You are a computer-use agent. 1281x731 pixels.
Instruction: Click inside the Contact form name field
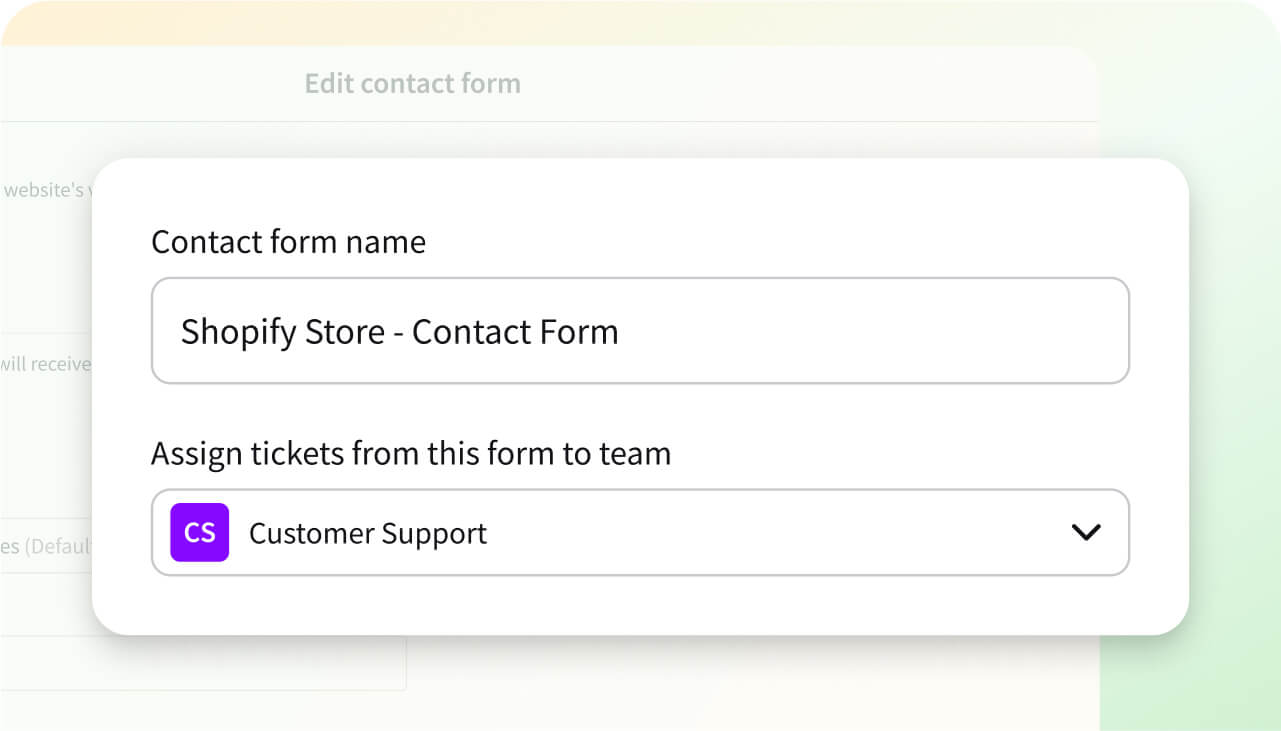640,331
